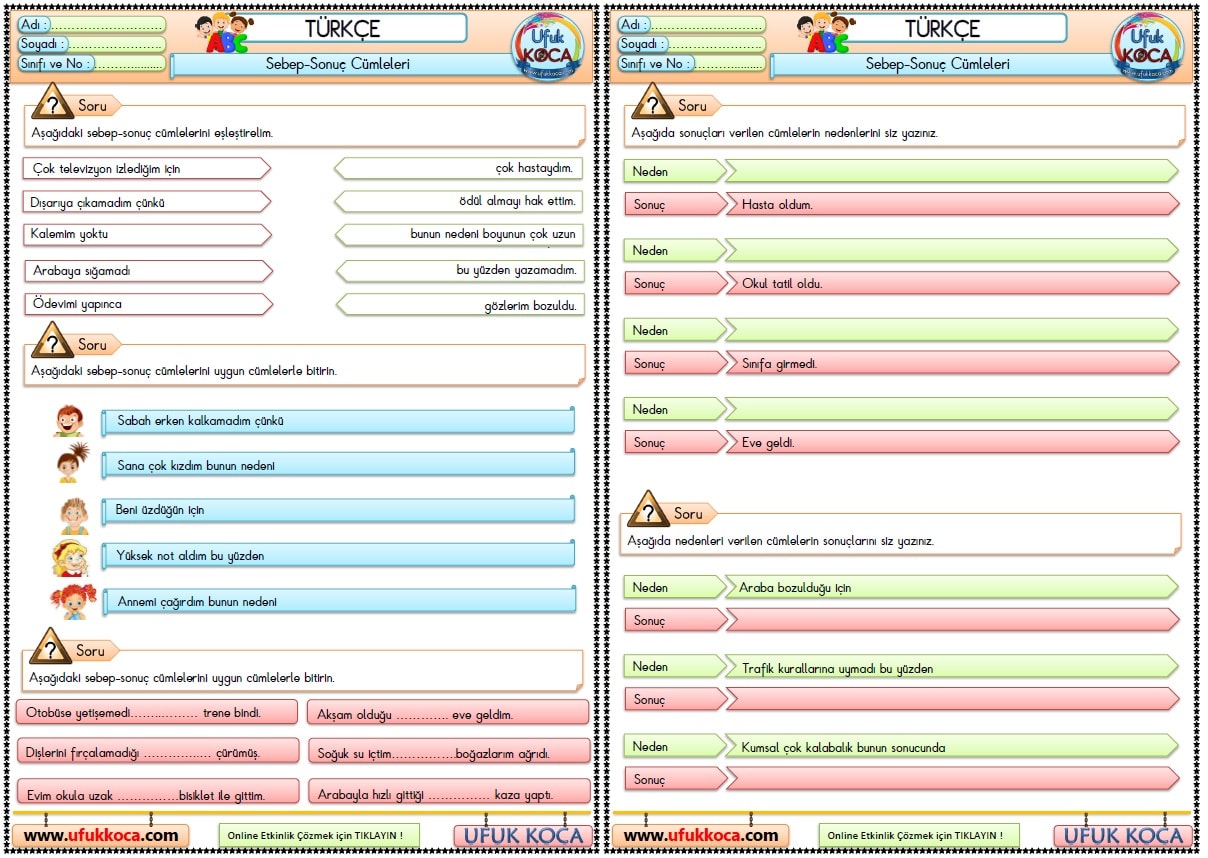Click 'Kumsal çok kalabalık bunun sonucunda' Neden box
The width and height of the screenshot is (1208, 858).
pyautogui.click(x=952, y=746)
